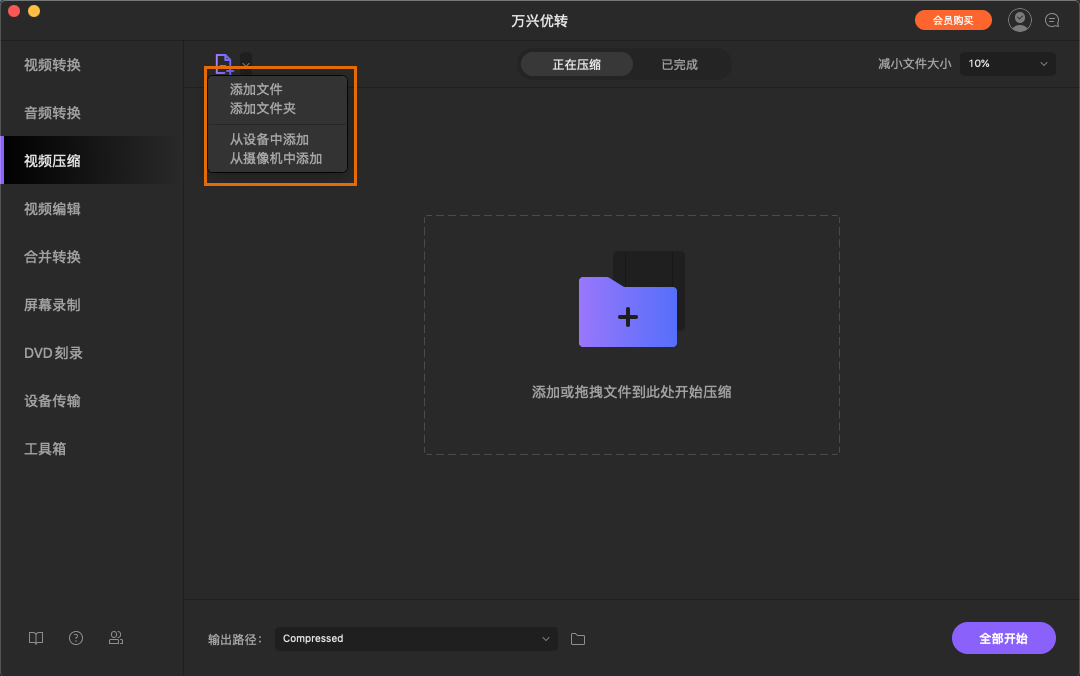Expand the Compressed output path dropdown
This screenshot has width=1080, height=676.
pos(416,638)
